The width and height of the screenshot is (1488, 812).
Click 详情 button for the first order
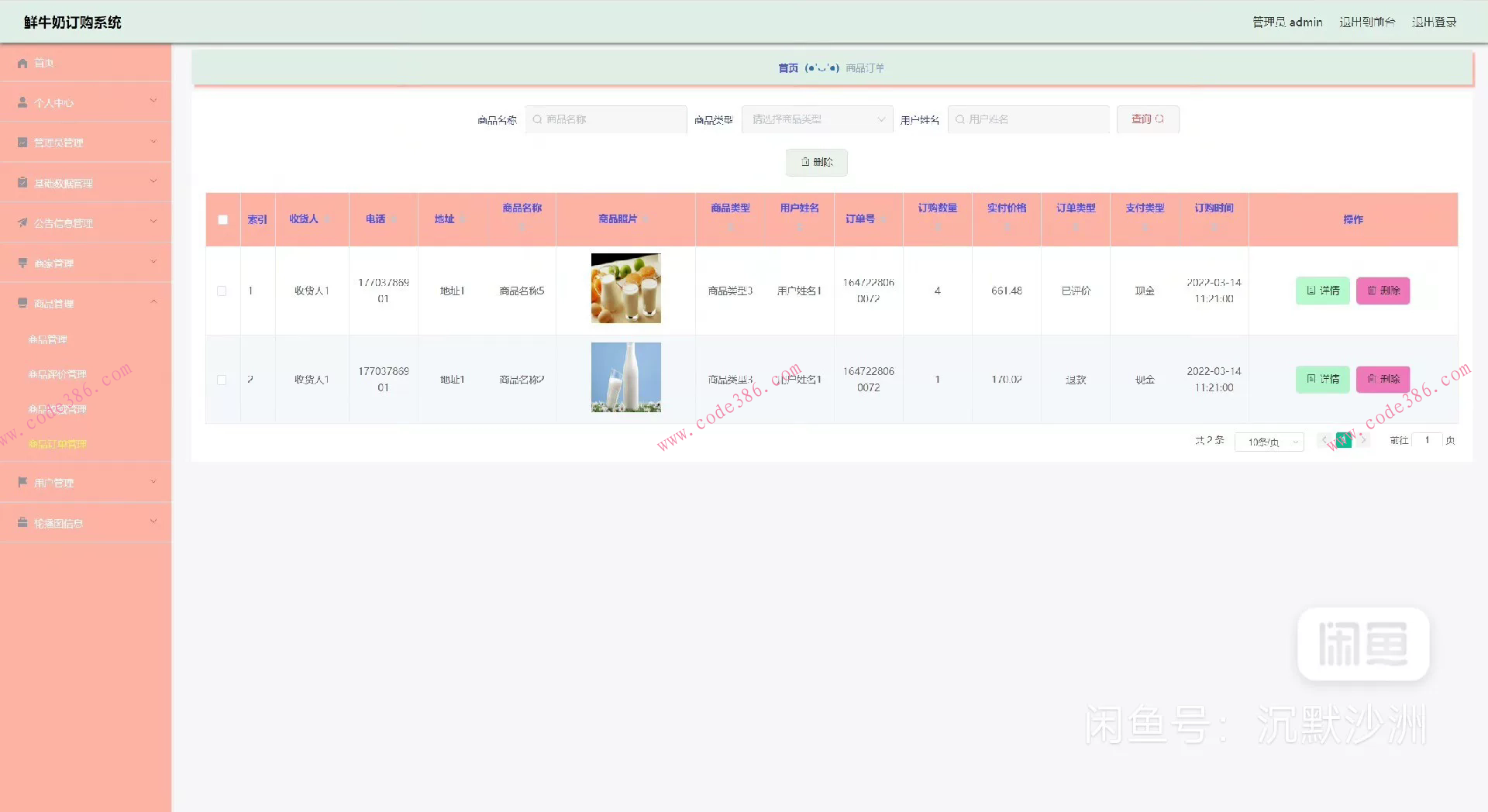(x=1322, y=291)
